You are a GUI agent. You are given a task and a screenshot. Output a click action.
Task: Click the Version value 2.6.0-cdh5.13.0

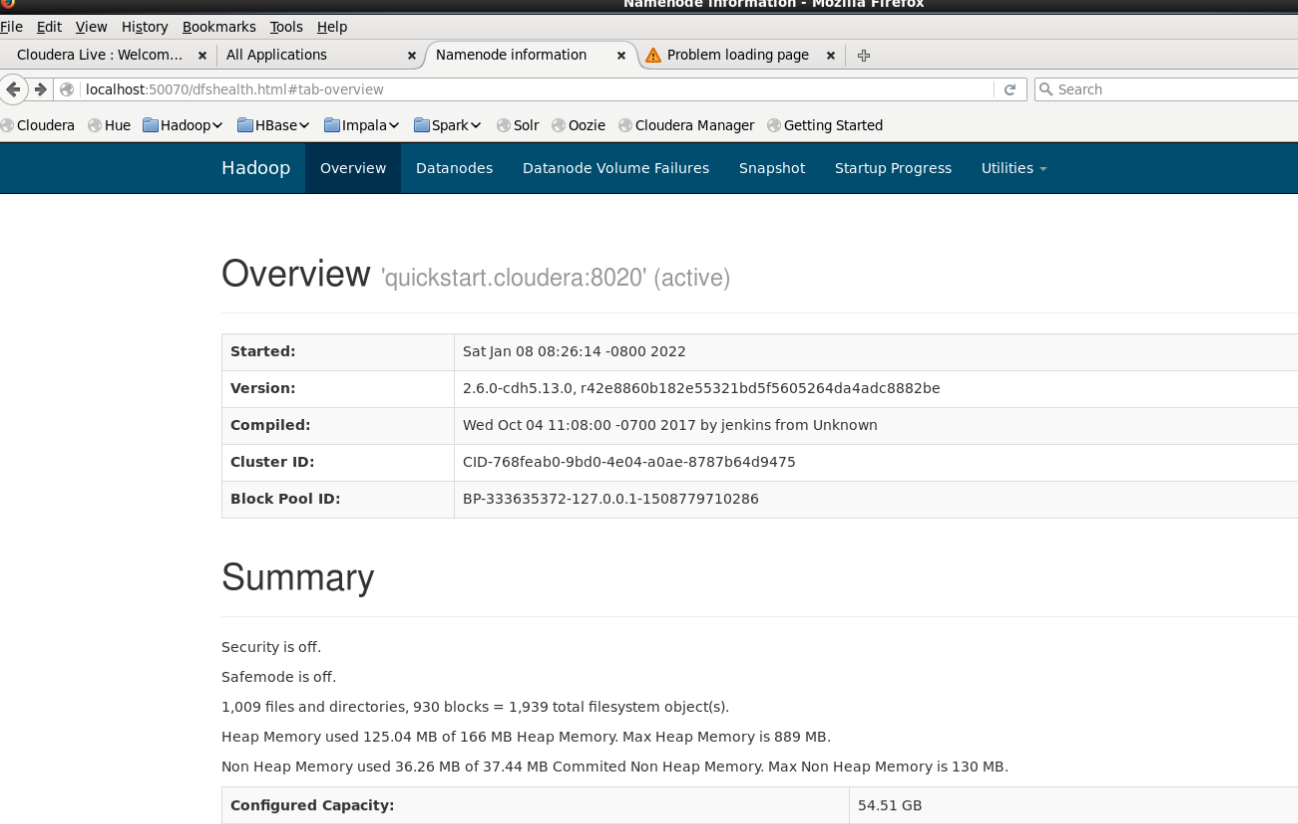701,388
